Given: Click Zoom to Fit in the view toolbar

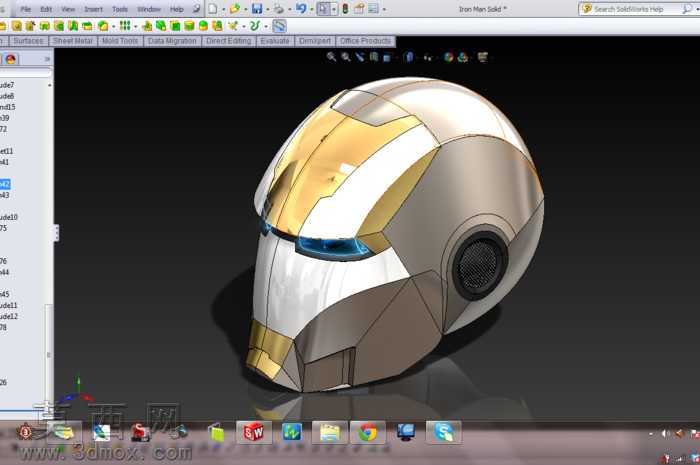Looking at the screenshot, I should (x=331, y=57).
